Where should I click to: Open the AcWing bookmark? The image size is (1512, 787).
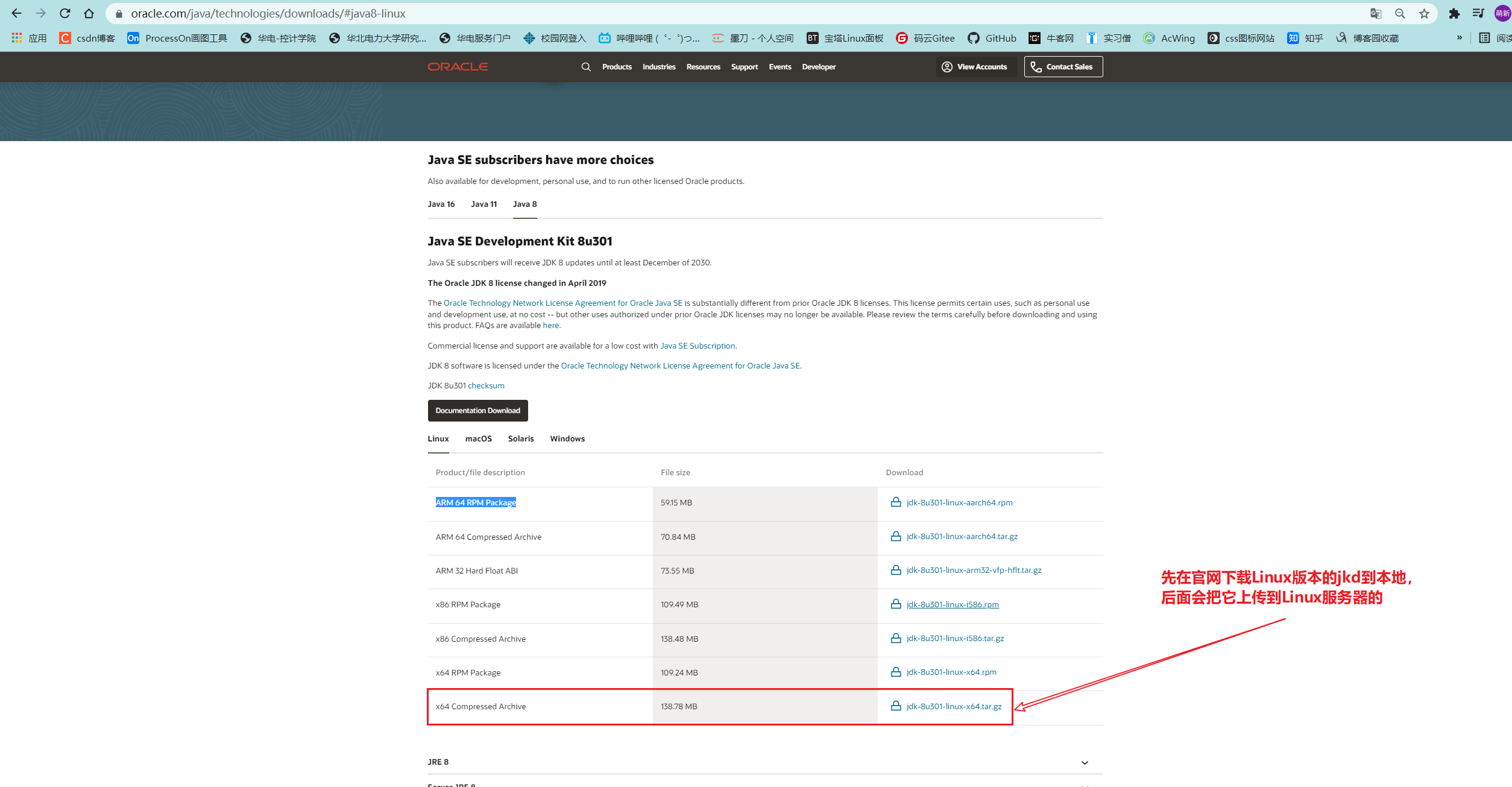[x=1169, y=38]
